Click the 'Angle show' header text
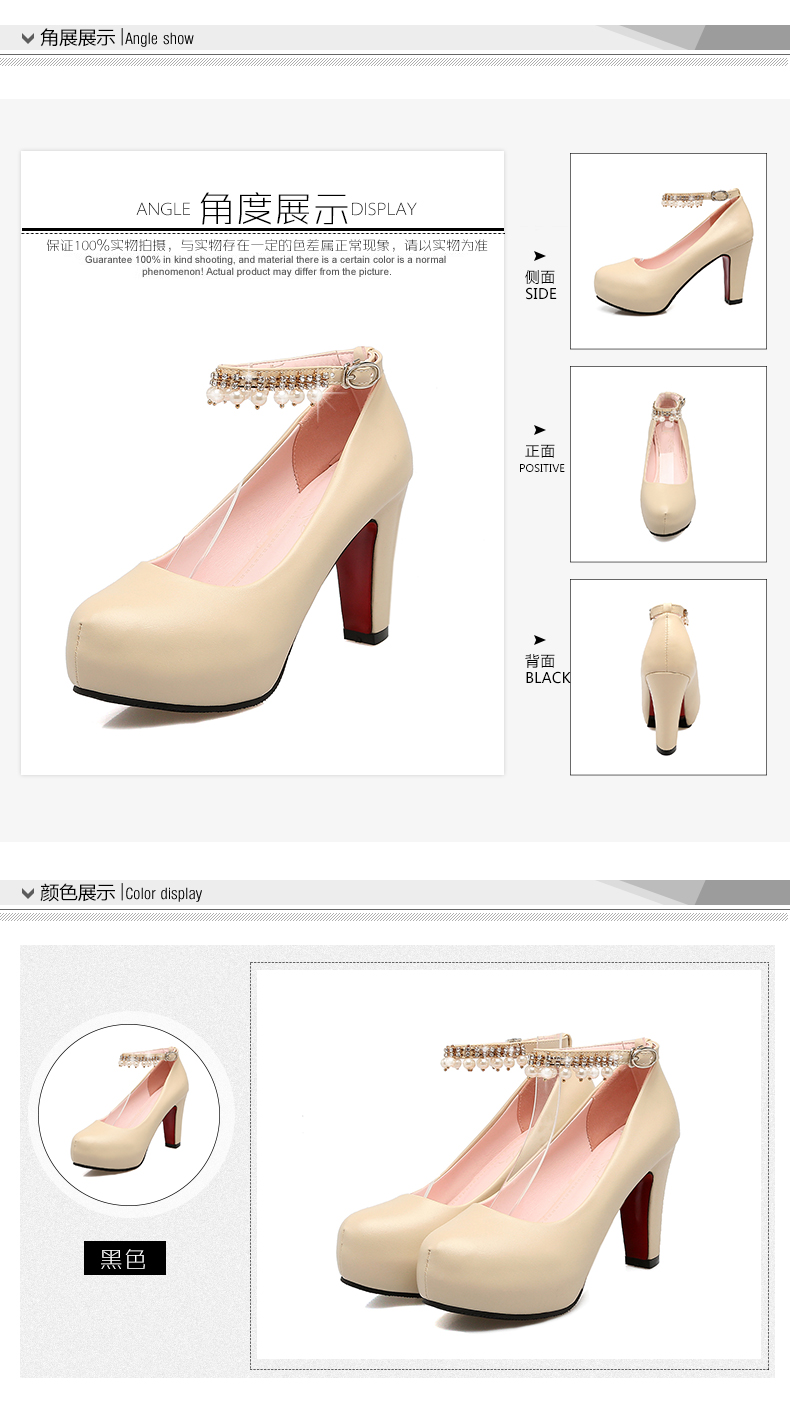Screen dimensions: 790x1411 click(x=160, y=39)
